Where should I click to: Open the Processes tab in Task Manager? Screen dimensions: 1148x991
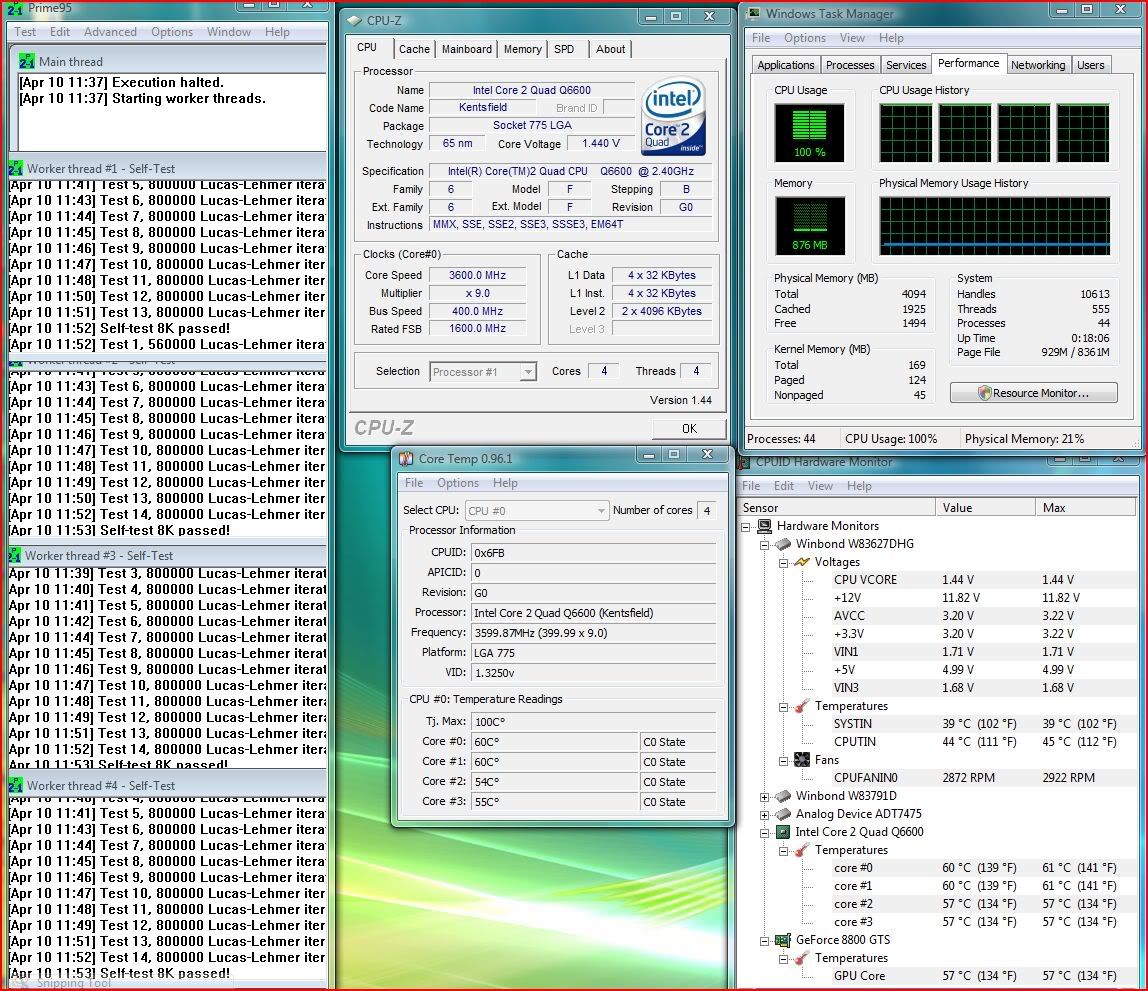coord(849,64)
